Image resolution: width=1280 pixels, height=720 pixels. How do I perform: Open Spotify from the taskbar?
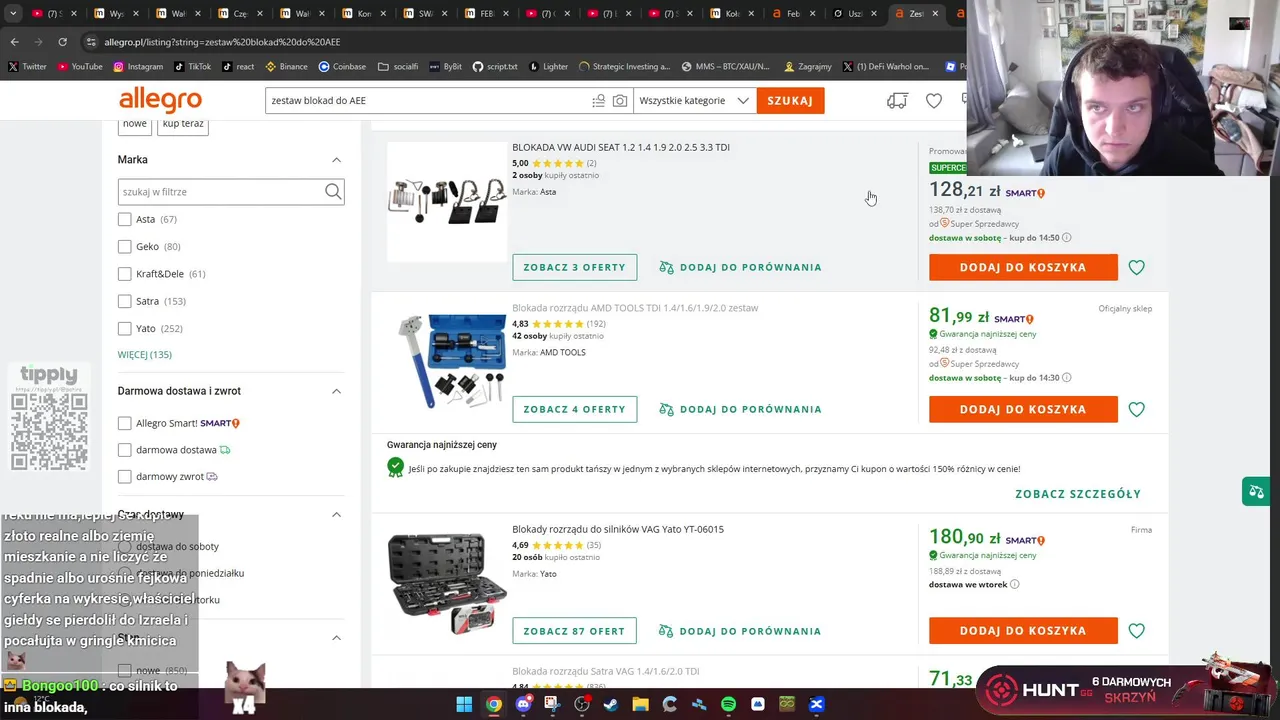728,704
